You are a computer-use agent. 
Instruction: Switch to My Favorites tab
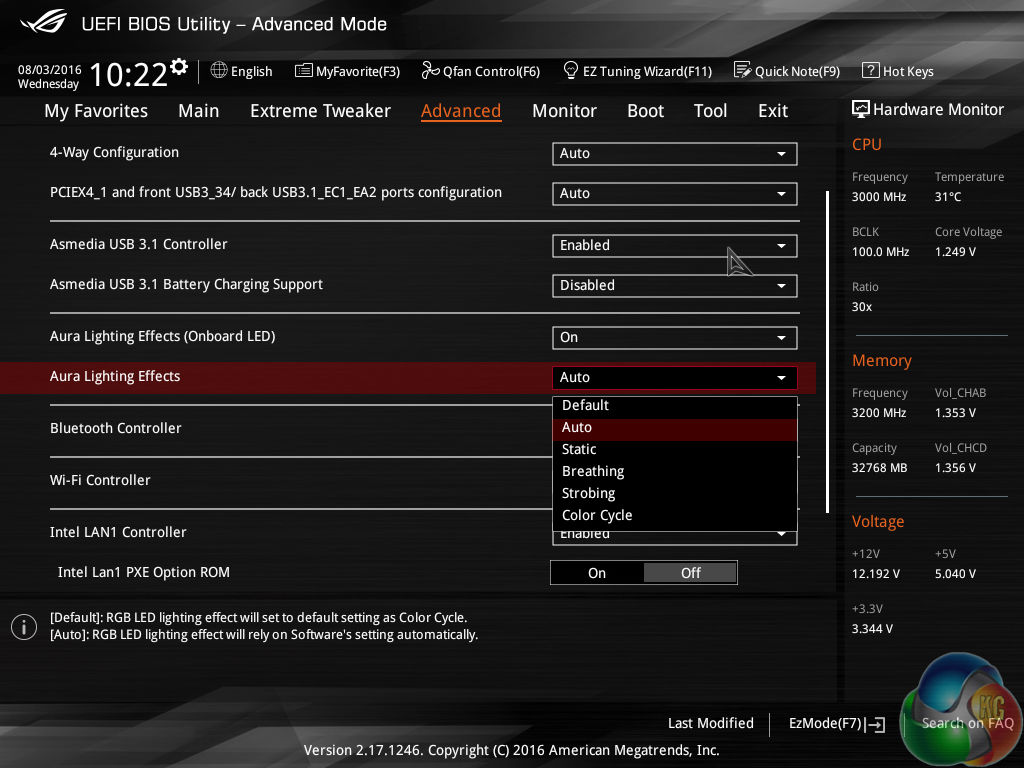pyautogui.click(x=96, y=111)
